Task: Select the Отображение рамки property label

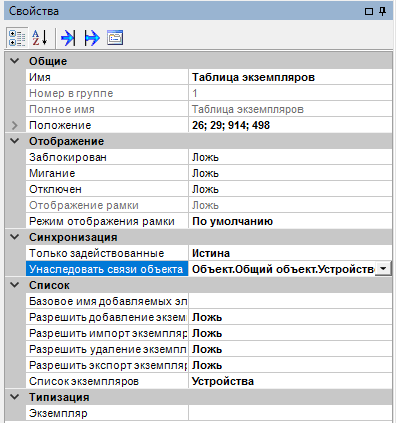Action: [84, 205]
